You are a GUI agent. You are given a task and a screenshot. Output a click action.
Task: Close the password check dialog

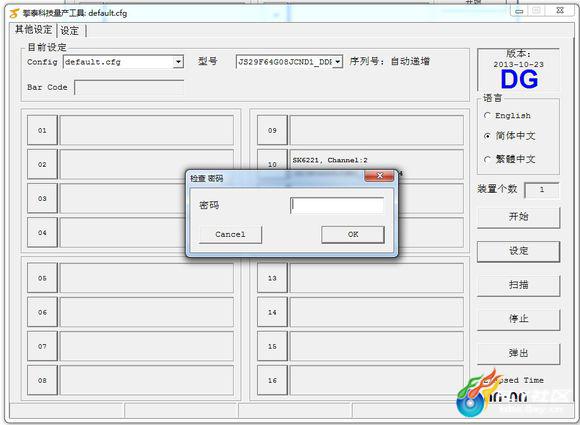click(379, 176)
